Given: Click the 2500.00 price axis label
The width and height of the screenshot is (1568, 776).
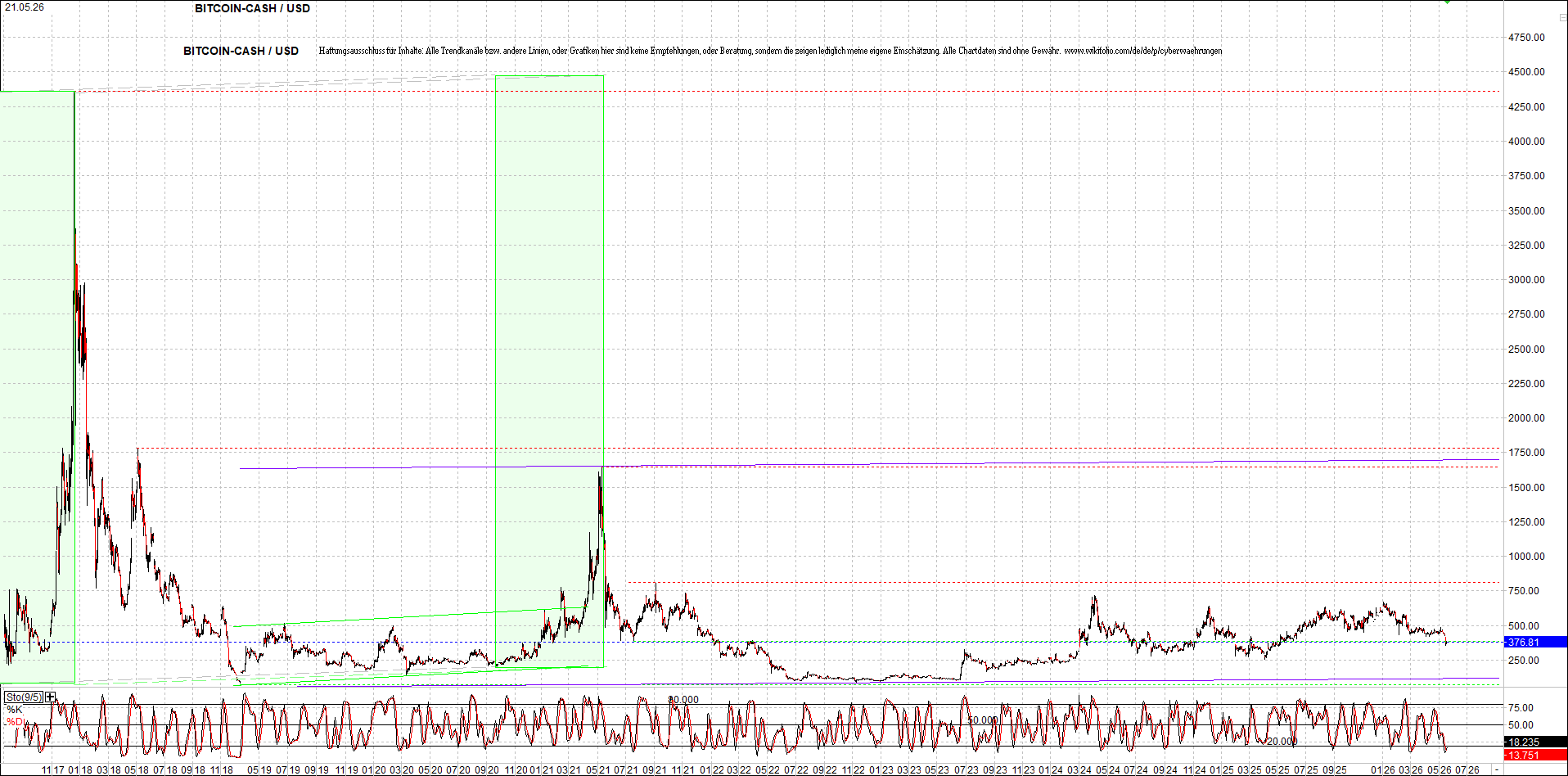Looking at the screenshot, I should tap(1526, 350).
